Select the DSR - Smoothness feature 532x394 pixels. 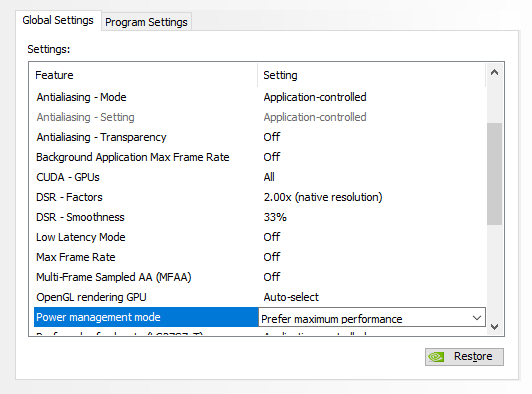click(x=80, y=218)
